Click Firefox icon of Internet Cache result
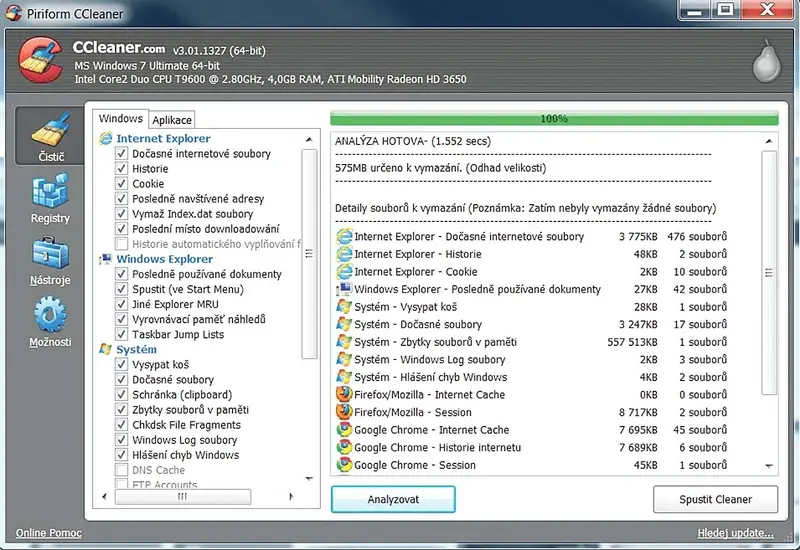Image resolution: width=800 pixels, height=550 pixels. (344, 394)
